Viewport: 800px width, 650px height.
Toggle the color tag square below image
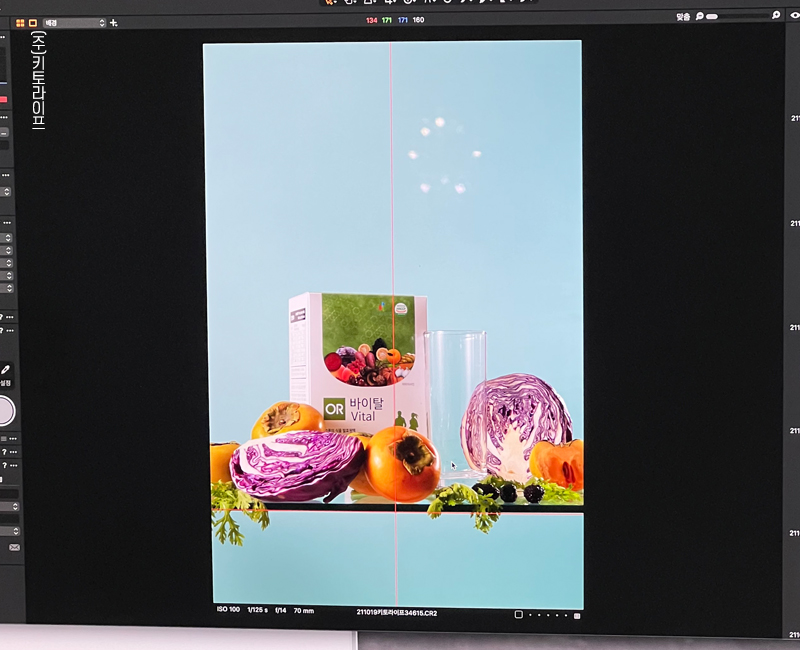(x=518, y=614)
